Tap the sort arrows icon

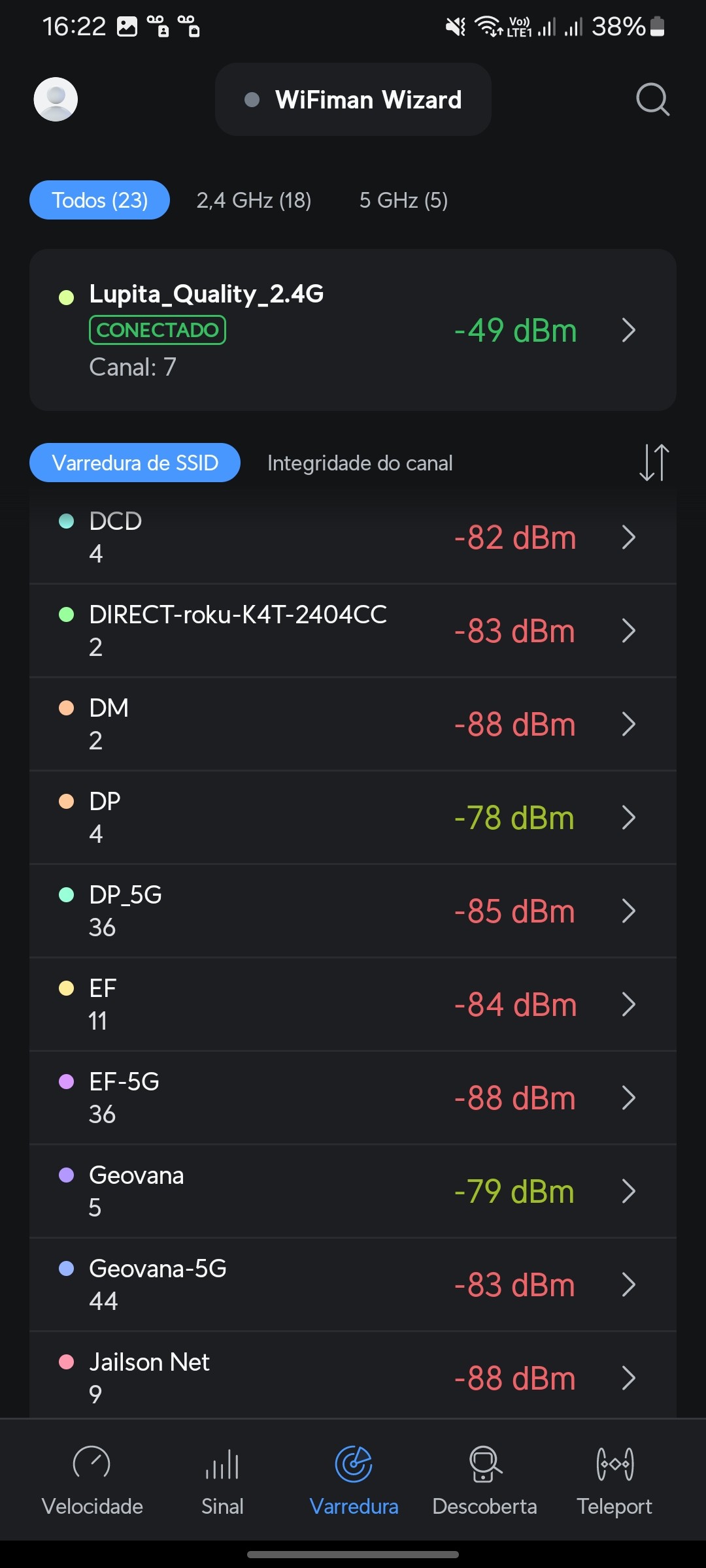tap(654, 463)
